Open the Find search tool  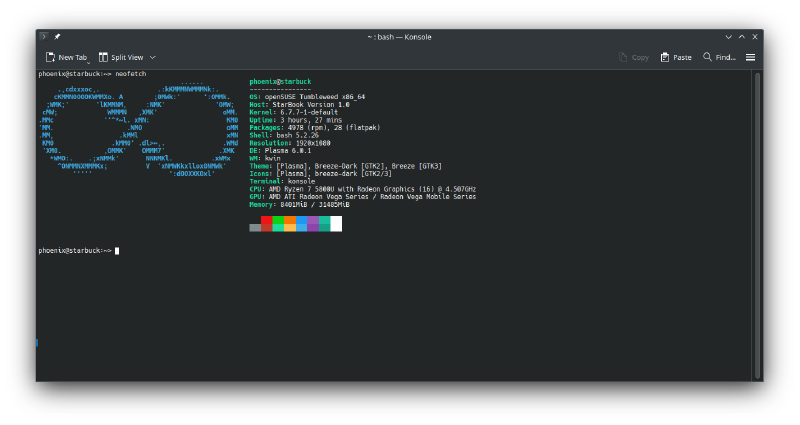click(x=719, y=57)
